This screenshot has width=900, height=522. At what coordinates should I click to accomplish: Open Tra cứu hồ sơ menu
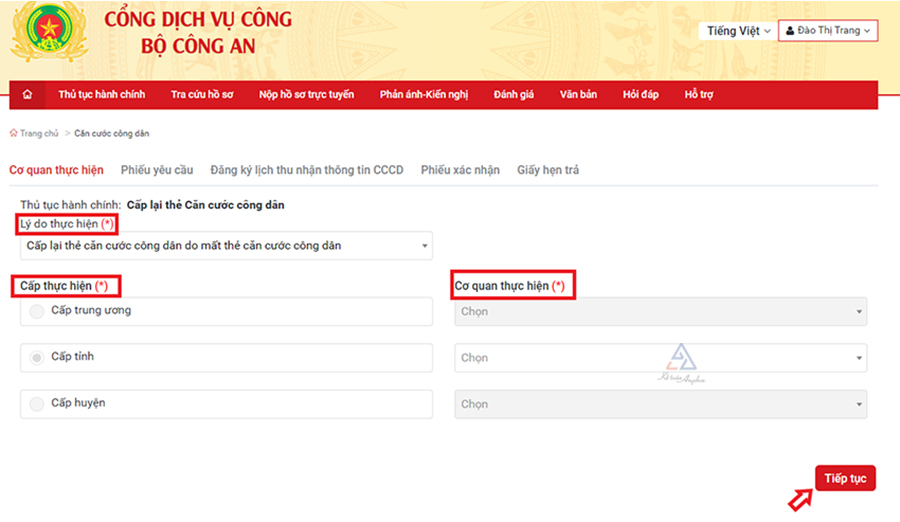202,95
